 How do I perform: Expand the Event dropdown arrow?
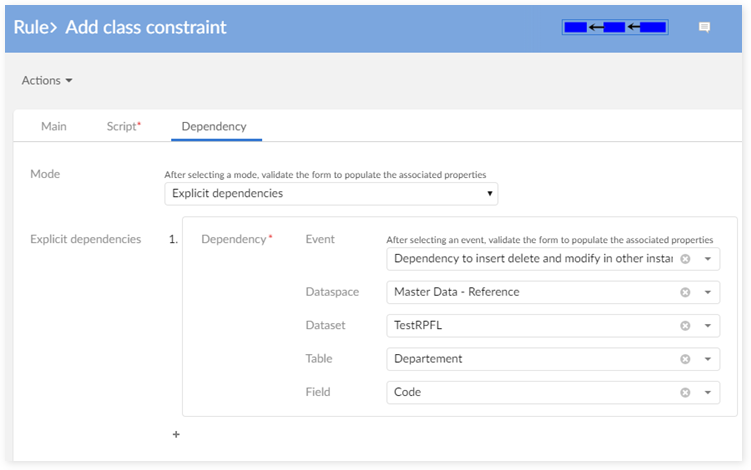707,259
